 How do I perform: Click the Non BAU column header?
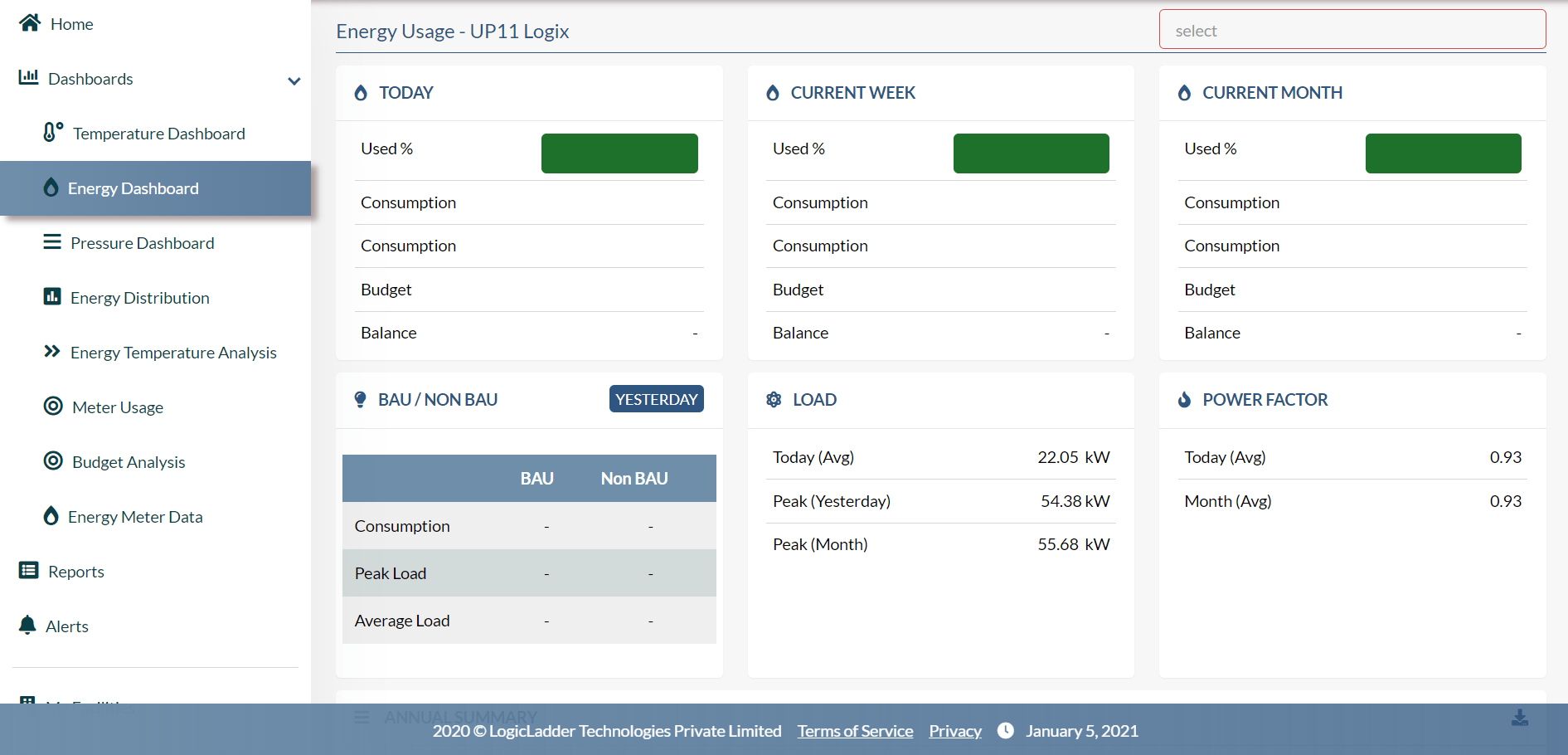[634, 479]
